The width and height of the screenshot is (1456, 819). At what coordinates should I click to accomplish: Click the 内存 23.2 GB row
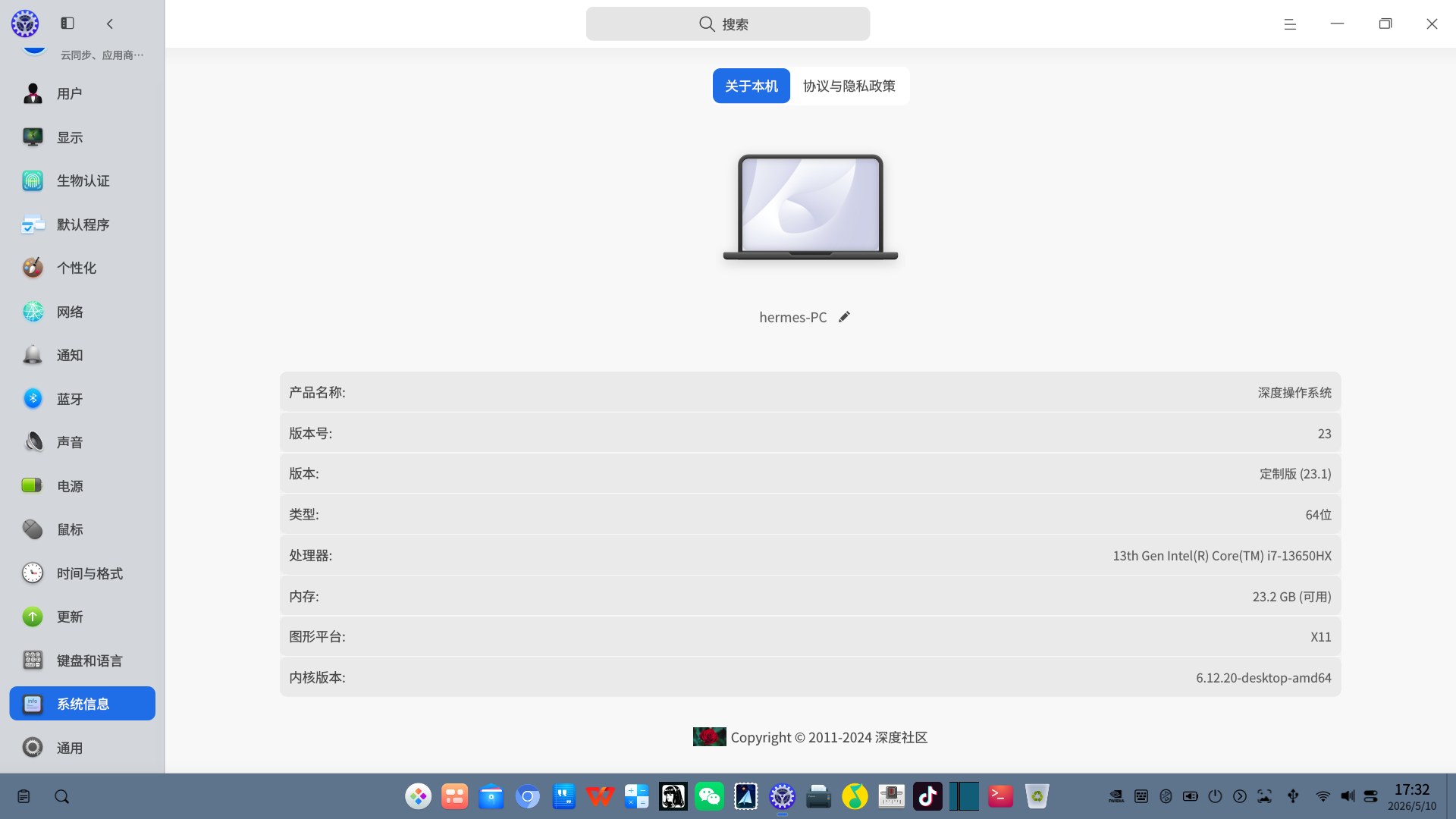point(810,596)
